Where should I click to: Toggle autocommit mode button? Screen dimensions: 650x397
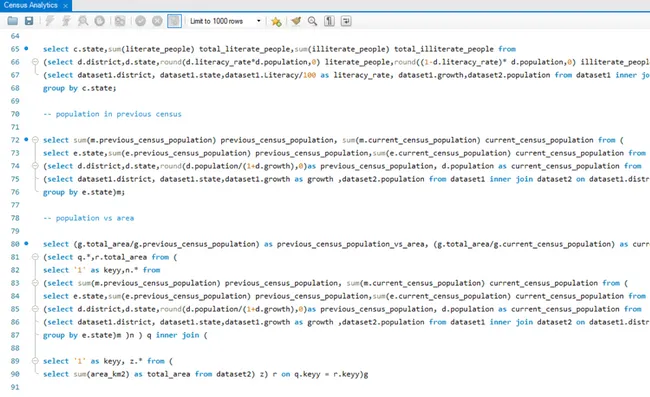[175, 21]
